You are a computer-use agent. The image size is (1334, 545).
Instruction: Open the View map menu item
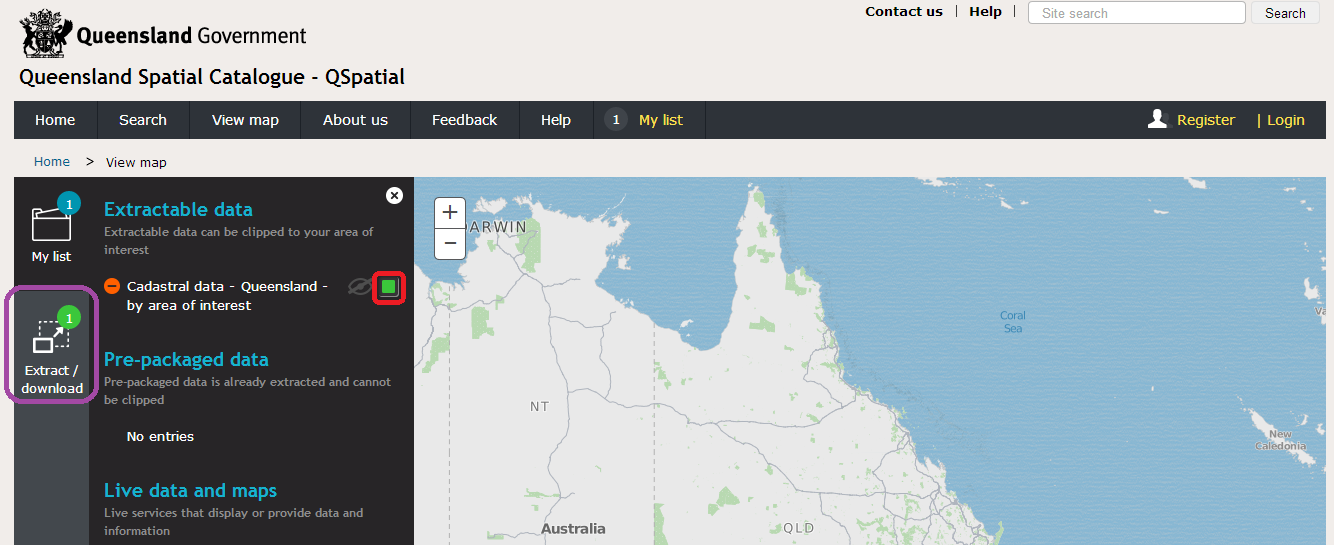click(x=245, y=120)
